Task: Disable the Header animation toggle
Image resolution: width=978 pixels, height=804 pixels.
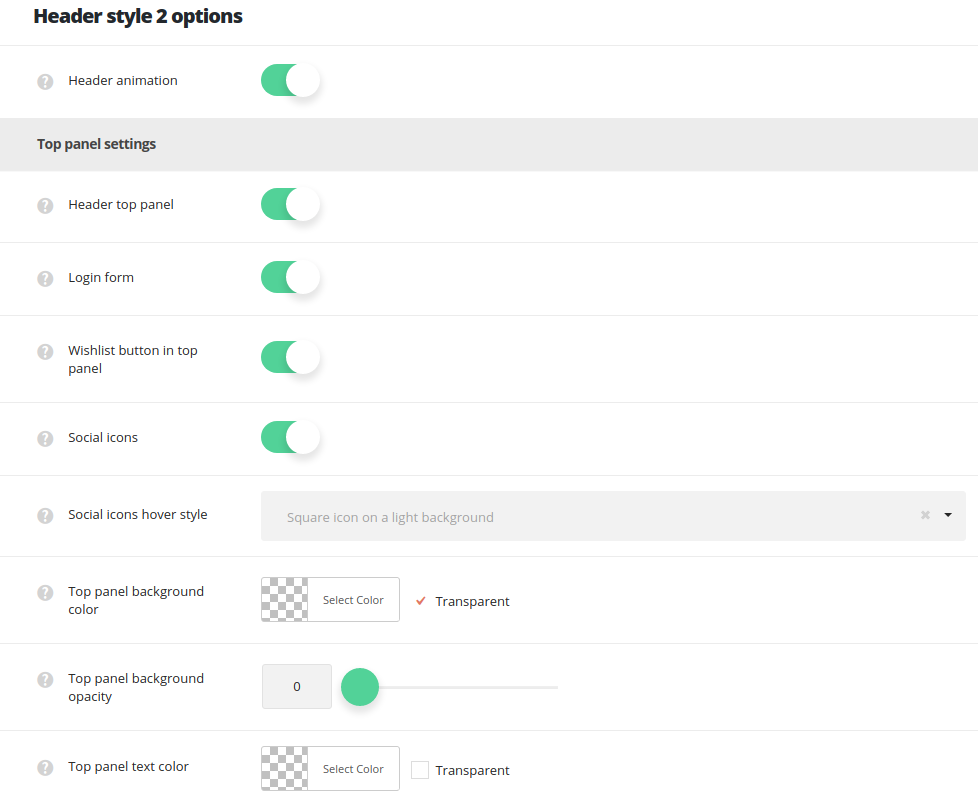Action: tap(290, 81)
